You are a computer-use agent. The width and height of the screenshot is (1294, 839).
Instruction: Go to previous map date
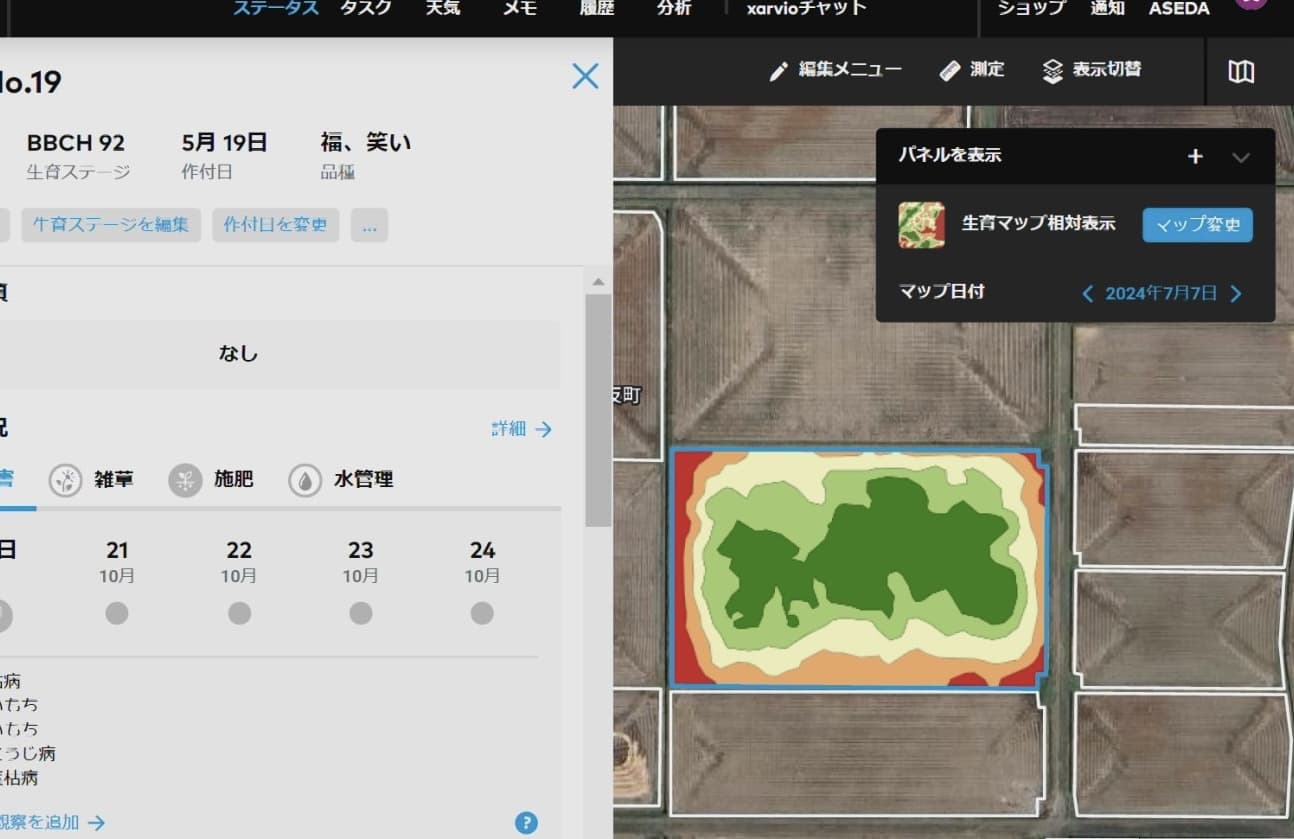pos(1088,293)
